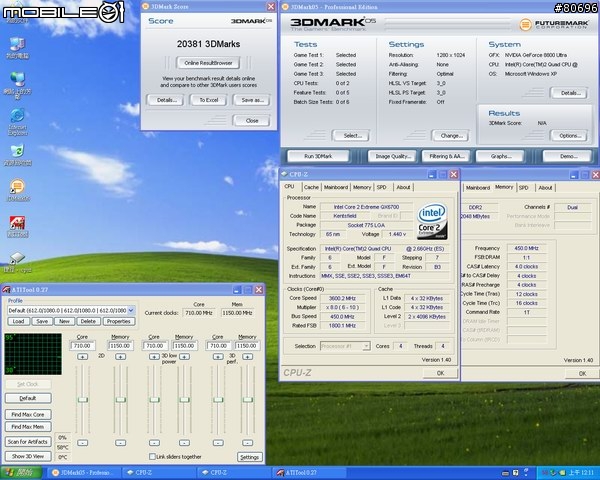Click the 2D Core clock slider handle
The width and height of the screenshot is (600, 480).
point(83,400)
